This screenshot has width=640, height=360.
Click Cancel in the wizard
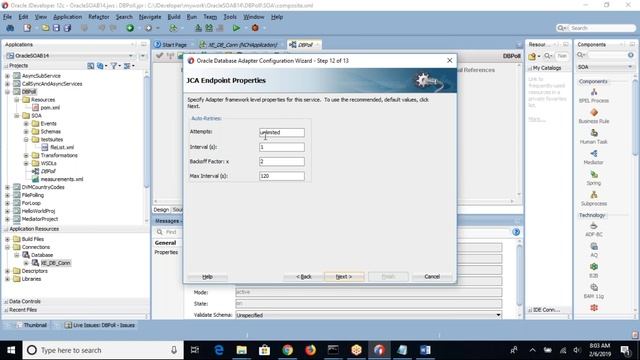pyautogui.click(x=432, y=277)
